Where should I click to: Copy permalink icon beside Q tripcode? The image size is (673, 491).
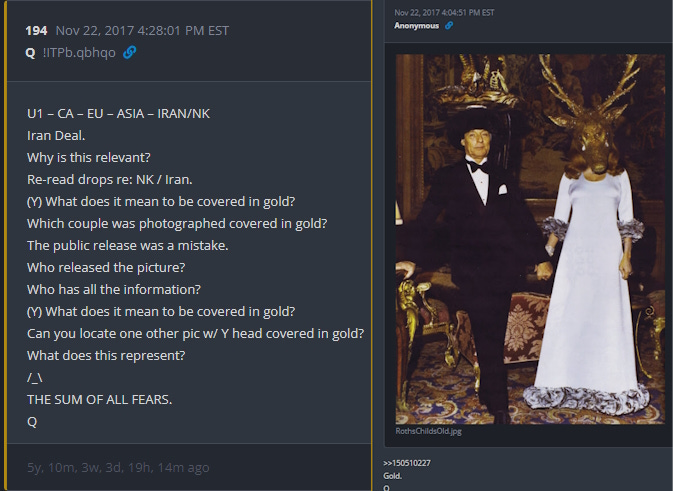129,52
